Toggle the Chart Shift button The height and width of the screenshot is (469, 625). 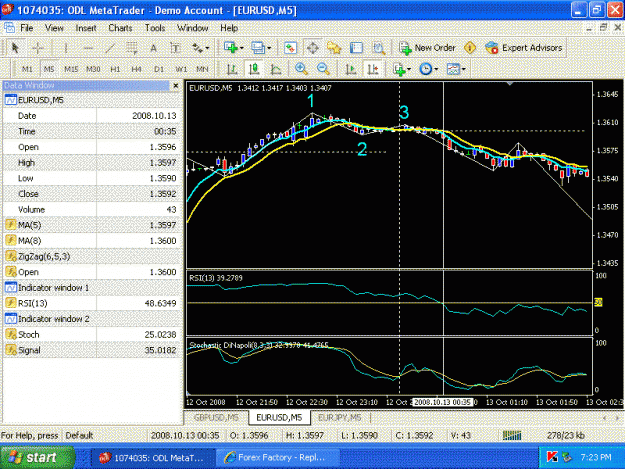pos(373,69)
